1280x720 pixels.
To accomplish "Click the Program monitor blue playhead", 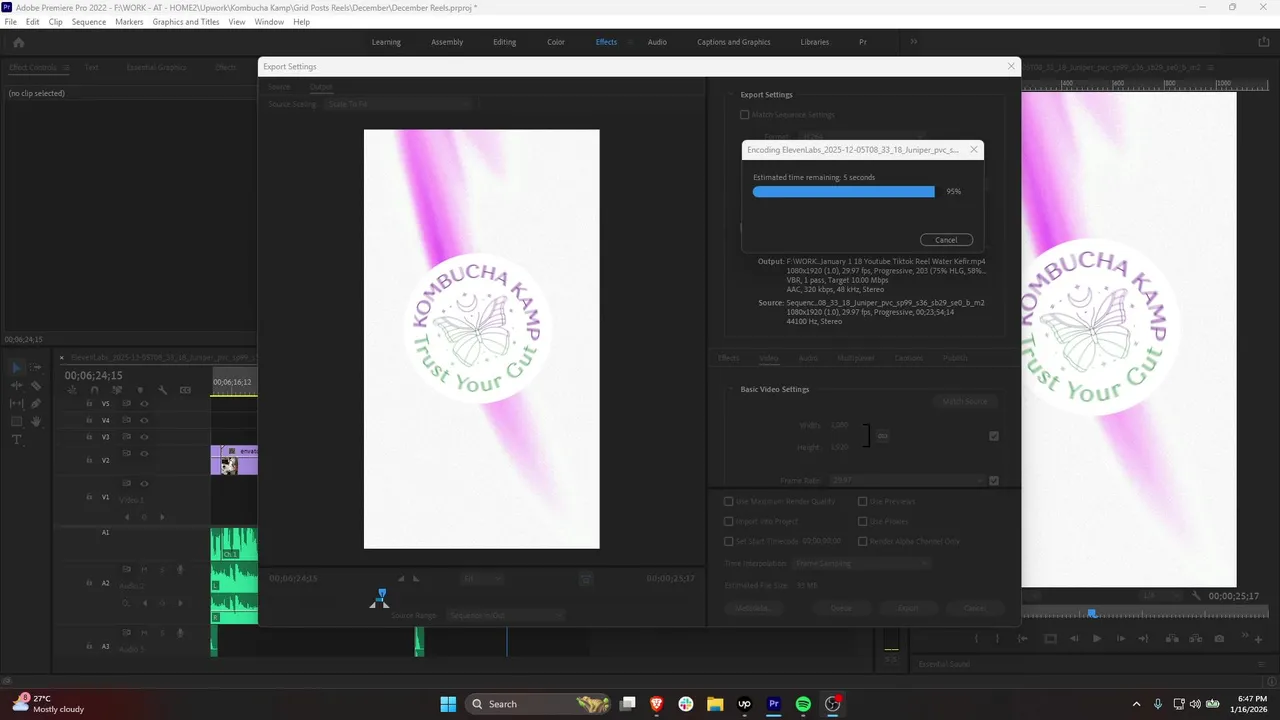I will coord(1092,613).
